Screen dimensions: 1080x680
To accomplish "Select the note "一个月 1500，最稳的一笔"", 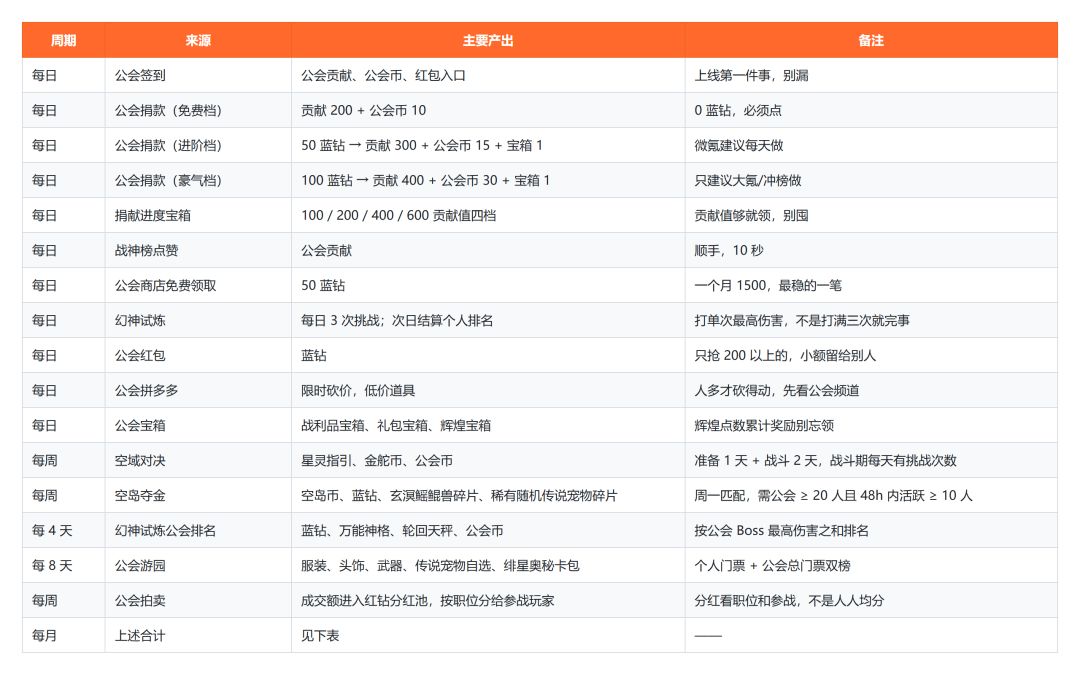I will [x=871, y=285].
